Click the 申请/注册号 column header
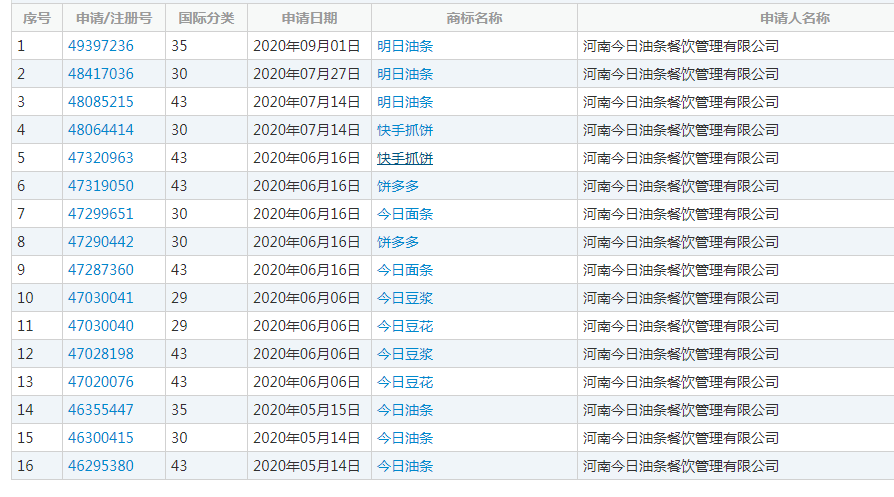The height and width of the screenshot is (497, 894). point(114,18)
